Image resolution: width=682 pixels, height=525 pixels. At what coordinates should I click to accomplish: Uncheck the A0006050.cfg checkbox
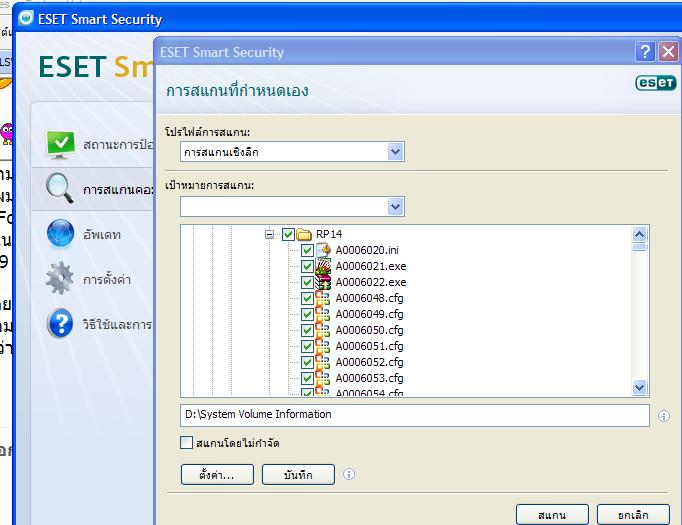[308, 331]
